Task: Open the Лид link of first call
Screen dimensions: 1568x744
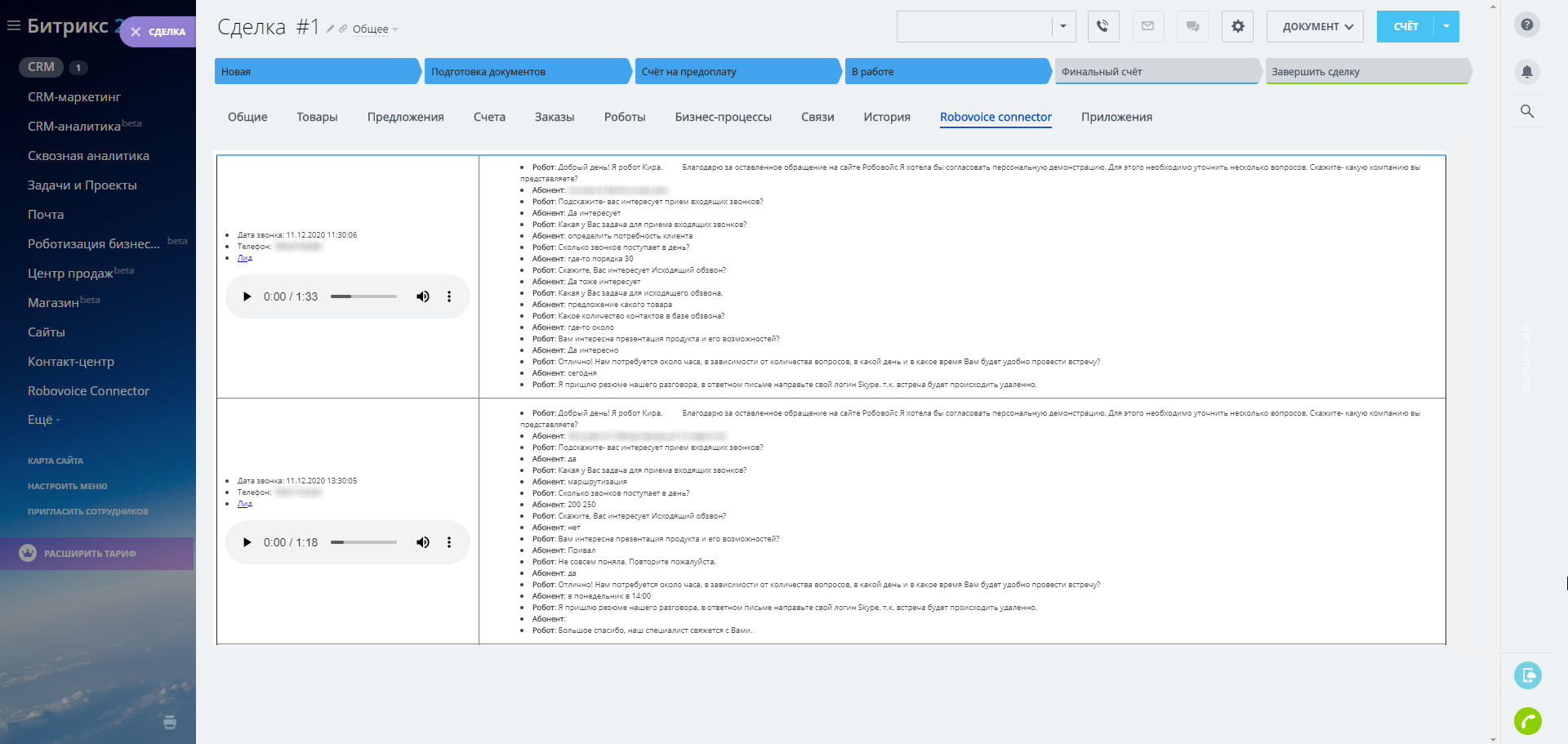Action: pos(245,258)
